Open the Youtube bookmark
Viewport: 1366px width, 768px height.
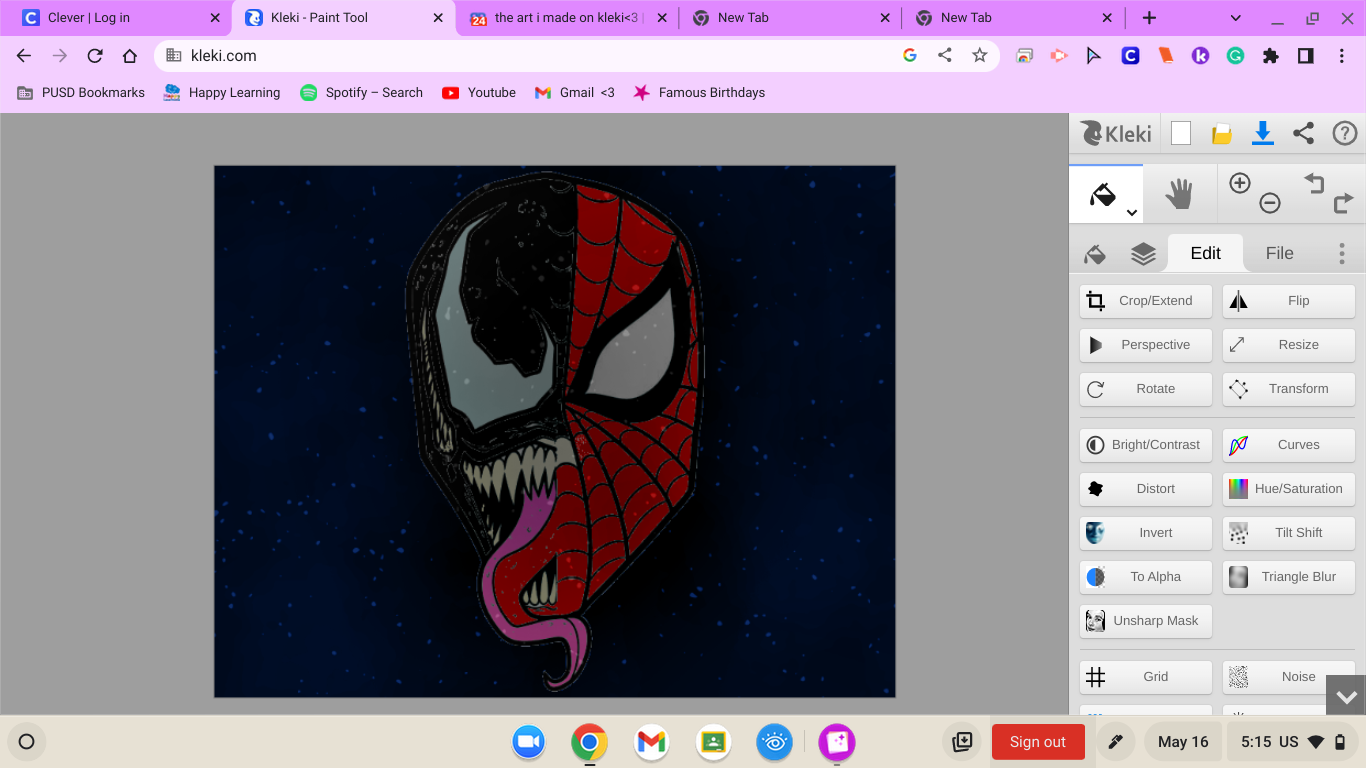point(479,92)
